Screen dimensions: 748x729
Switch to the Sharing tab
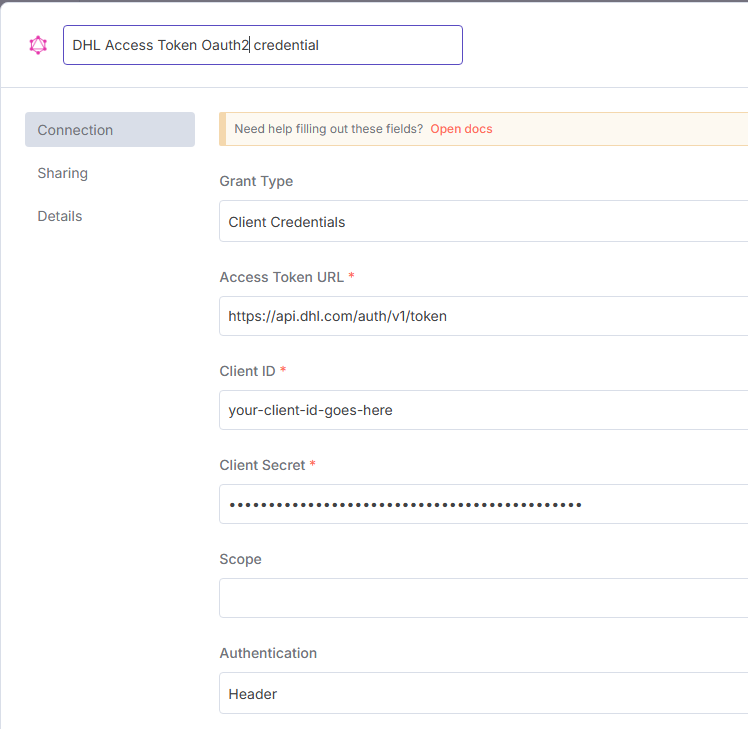click(x=62, y=173)
